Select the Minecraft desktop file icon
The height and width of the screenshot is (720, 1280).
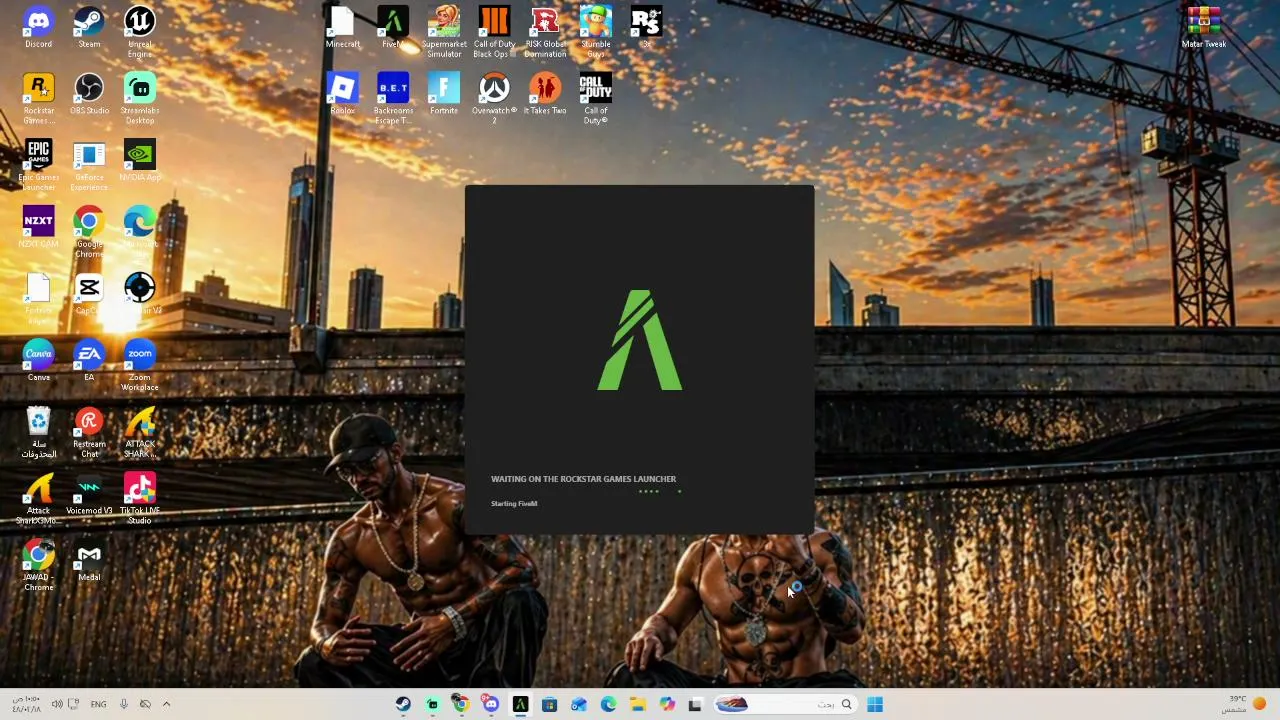pyautogui.click(x=342, y=28)
